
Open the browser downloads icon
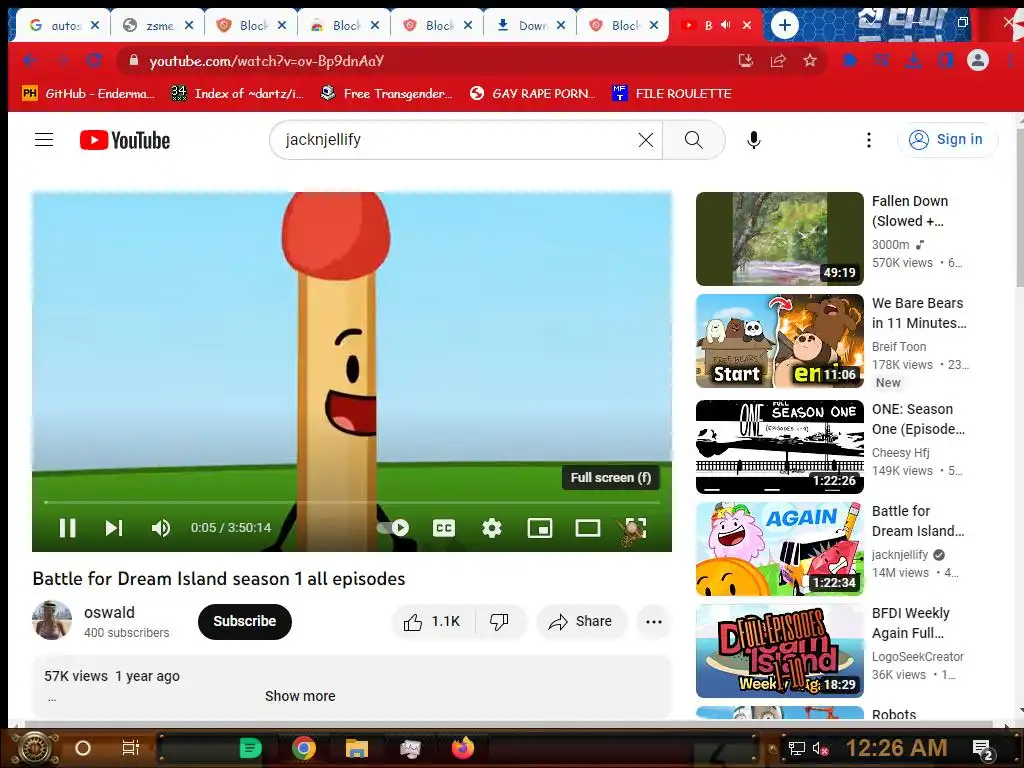[914, 61]
